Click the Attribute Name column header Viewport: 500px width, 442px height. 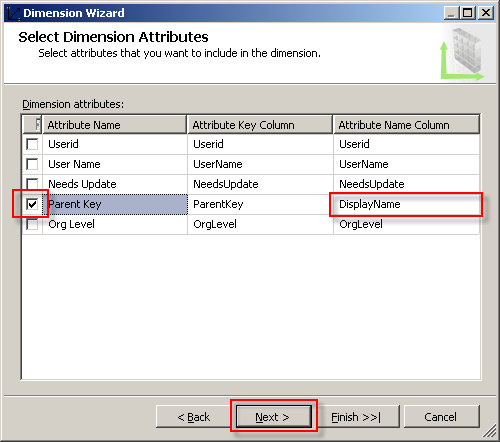tap(115, 125)
